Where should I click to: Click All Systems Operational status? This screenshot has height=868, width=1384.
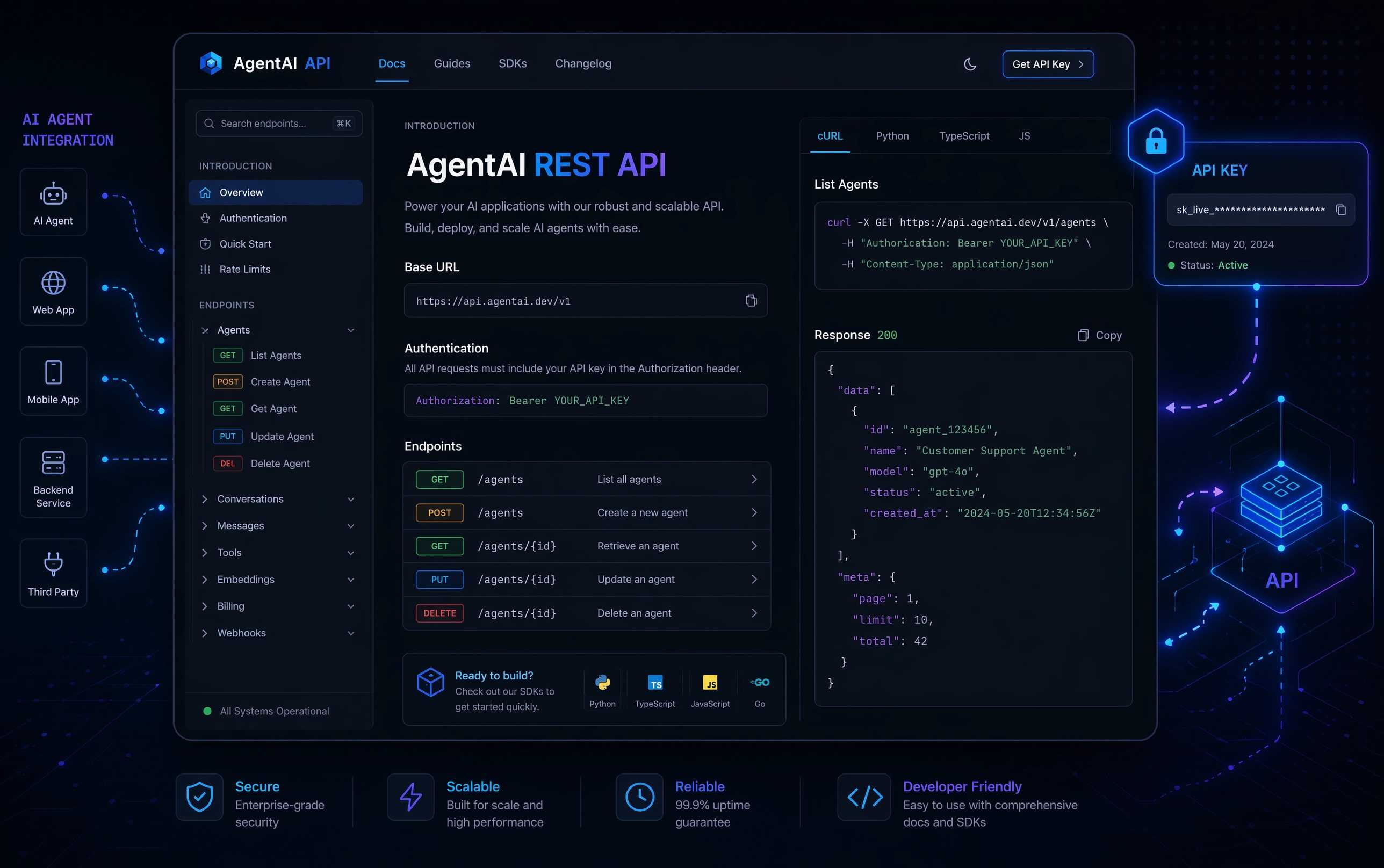click(x=267, y=711)
